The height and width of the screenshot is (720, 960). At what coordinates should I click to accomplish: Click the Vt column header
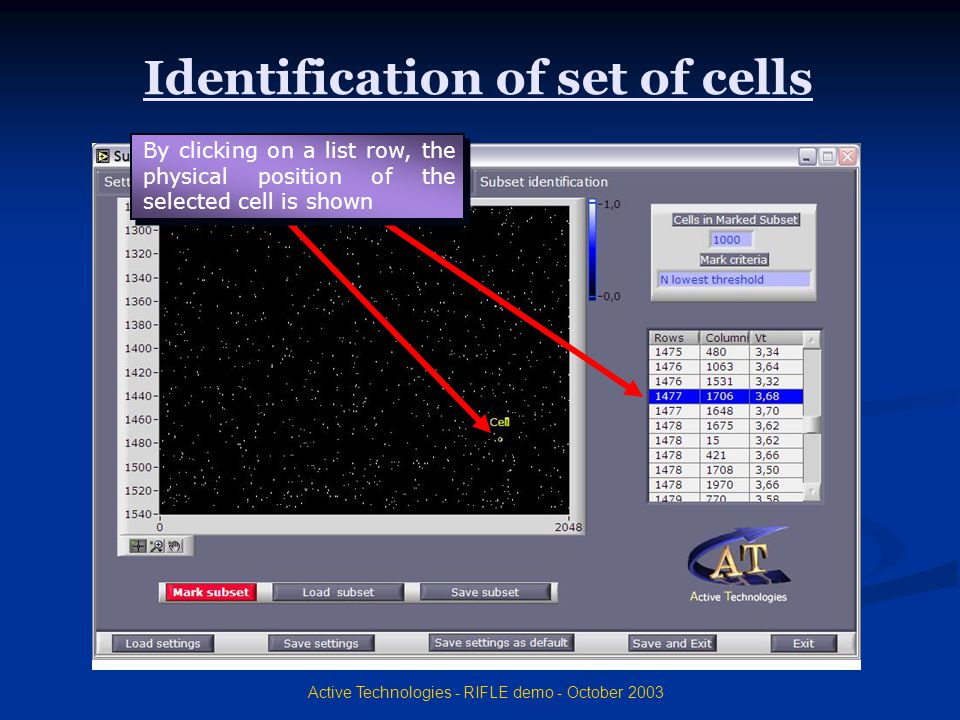click(776, 338)
